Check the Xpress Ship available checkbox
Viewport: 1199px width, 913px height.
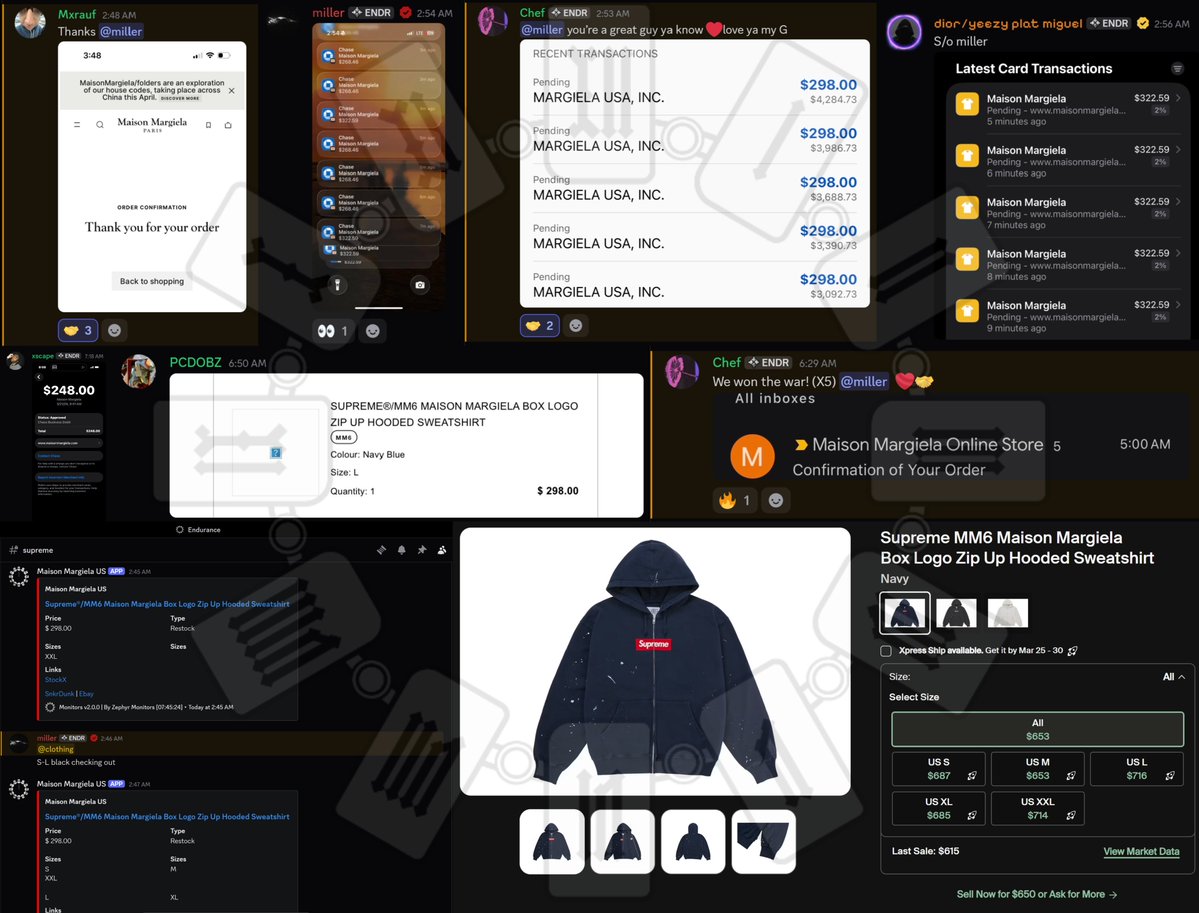[885, 651]
